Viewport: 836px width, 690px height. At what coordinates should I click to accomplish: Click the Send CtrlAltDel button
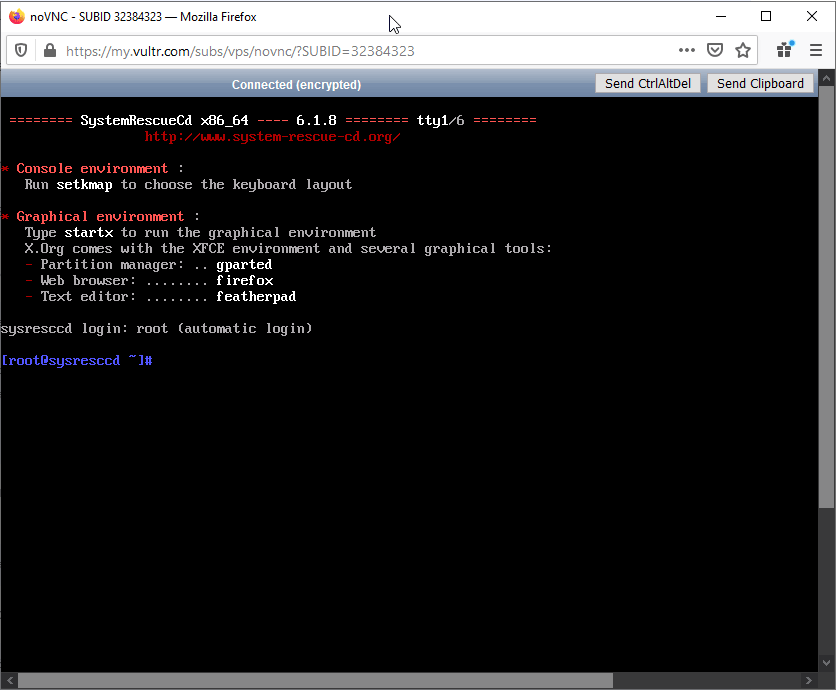[x=648, y=84]
